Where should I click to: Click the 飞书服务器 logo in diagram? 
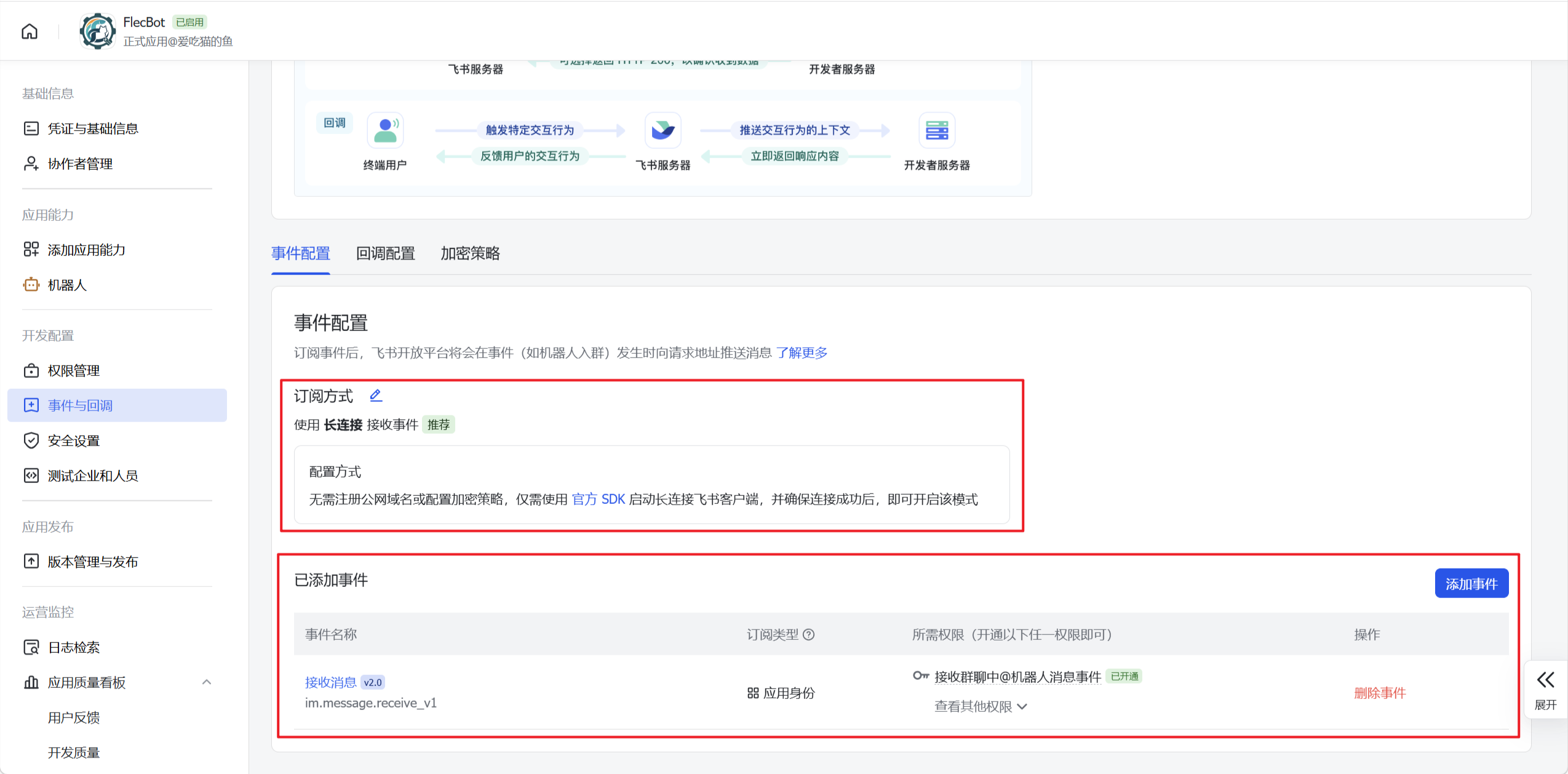(x=663, y=130)
